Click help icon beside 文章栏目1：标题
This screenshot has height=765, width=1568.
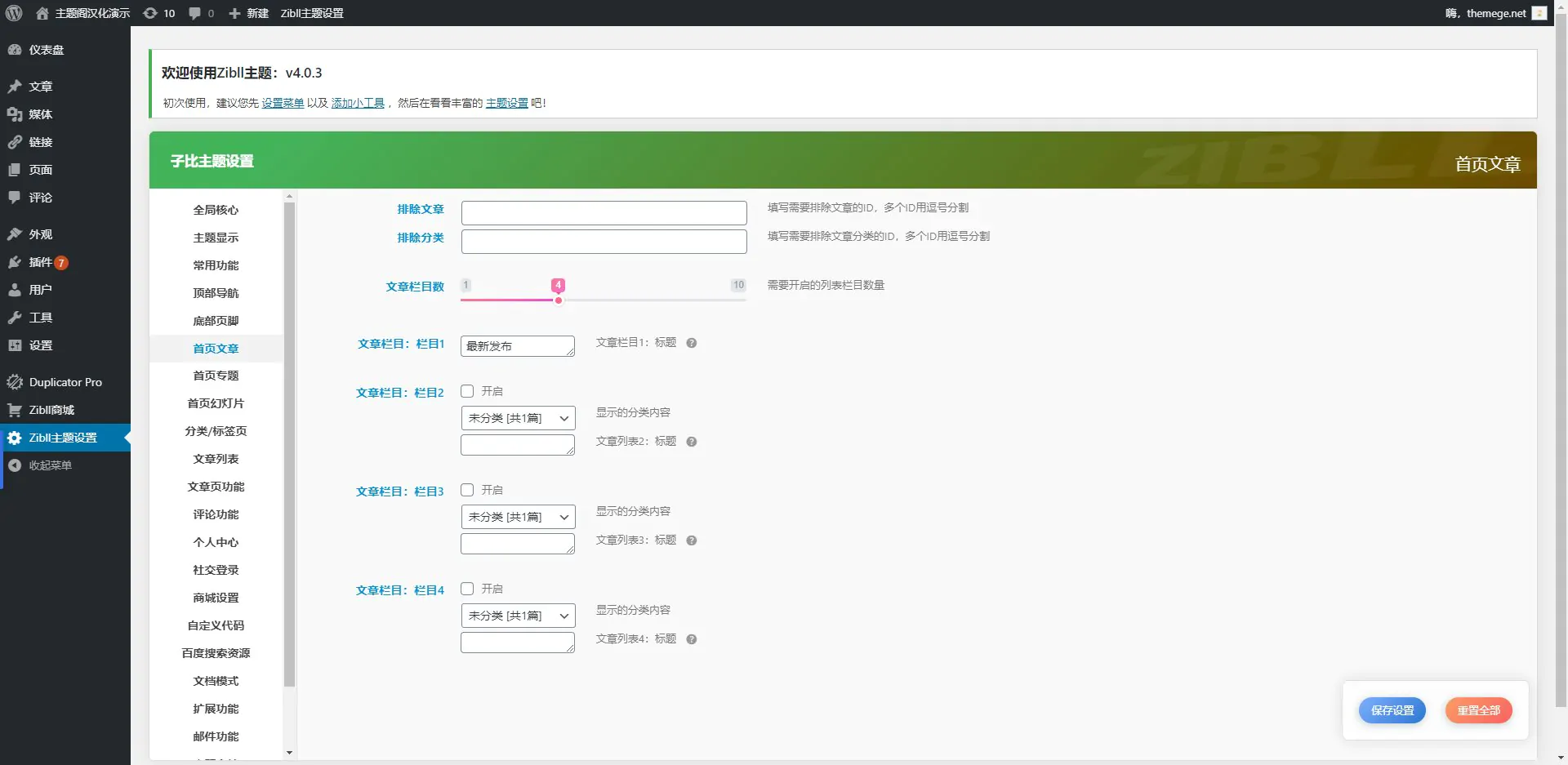692,343
